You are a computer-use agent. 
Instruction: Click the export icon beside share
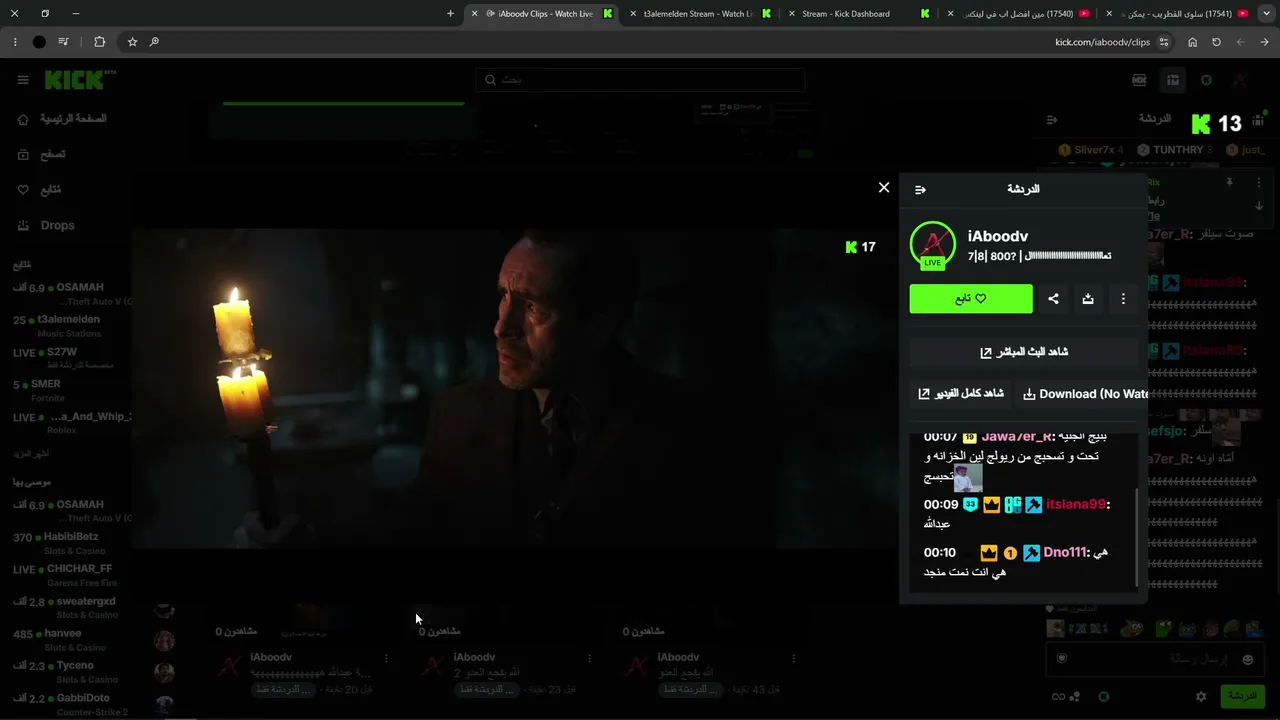click(x=1088, y=298)
